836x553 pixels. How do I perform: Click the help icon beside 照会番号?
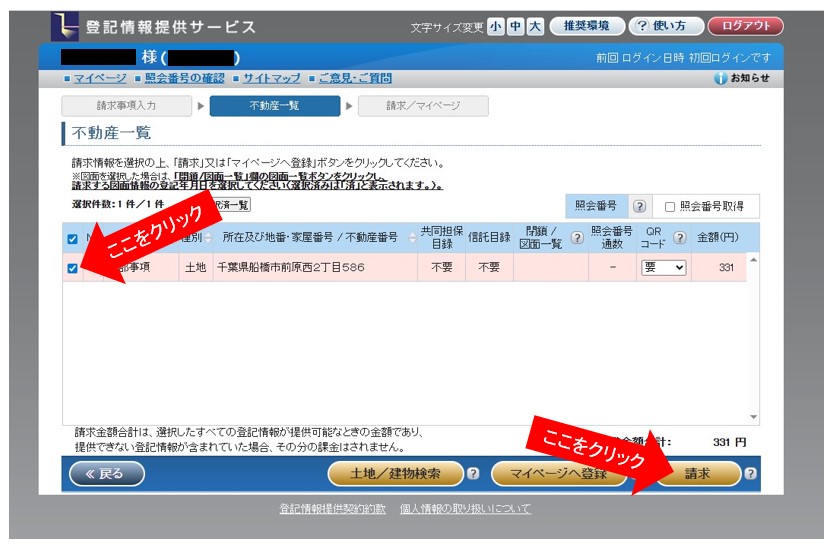(640, 207)
